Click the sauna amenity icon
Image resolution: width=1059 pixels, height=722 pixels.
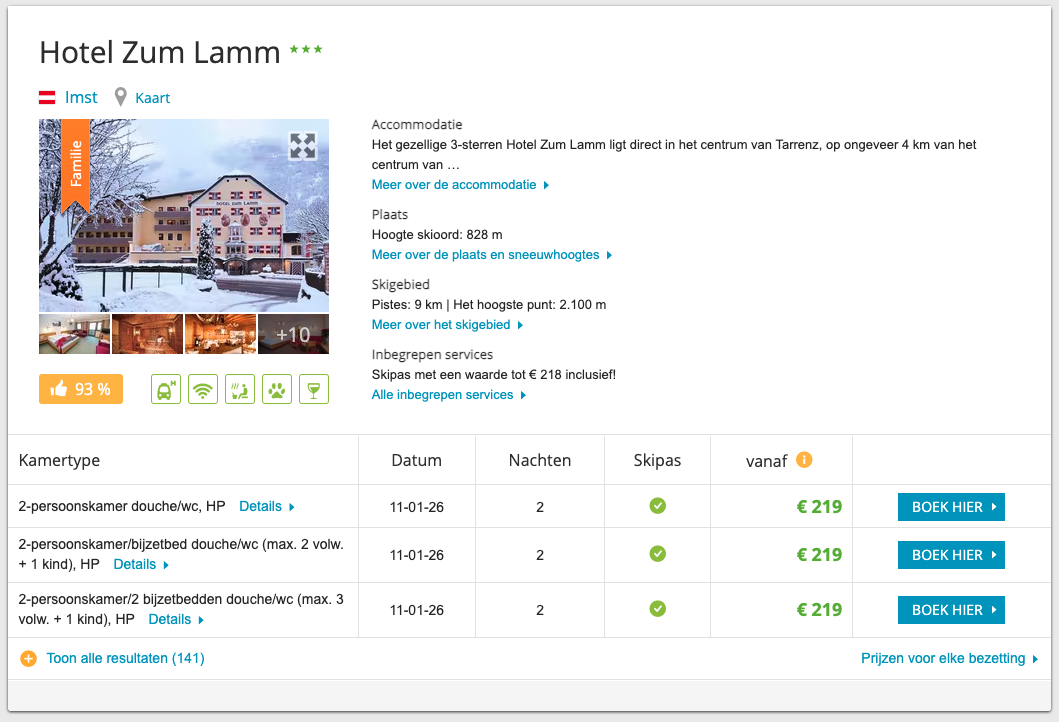[x=240, y=389]
